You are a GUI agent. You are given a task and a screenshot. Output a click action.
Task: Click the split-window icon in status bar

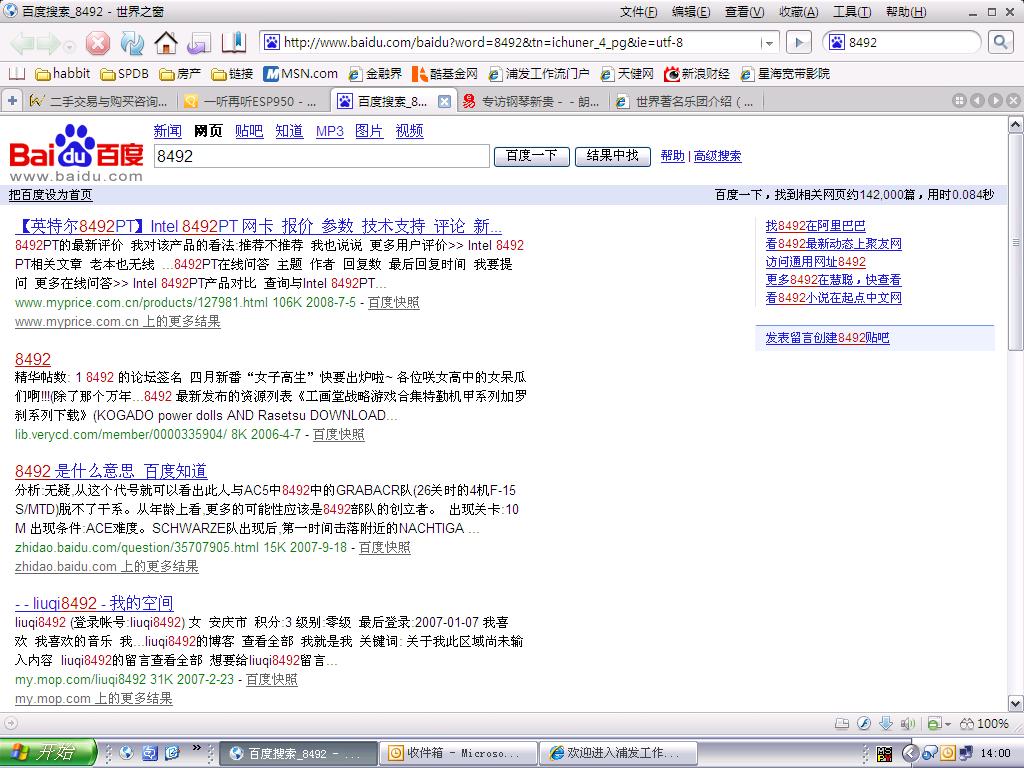tap(842, 723)
